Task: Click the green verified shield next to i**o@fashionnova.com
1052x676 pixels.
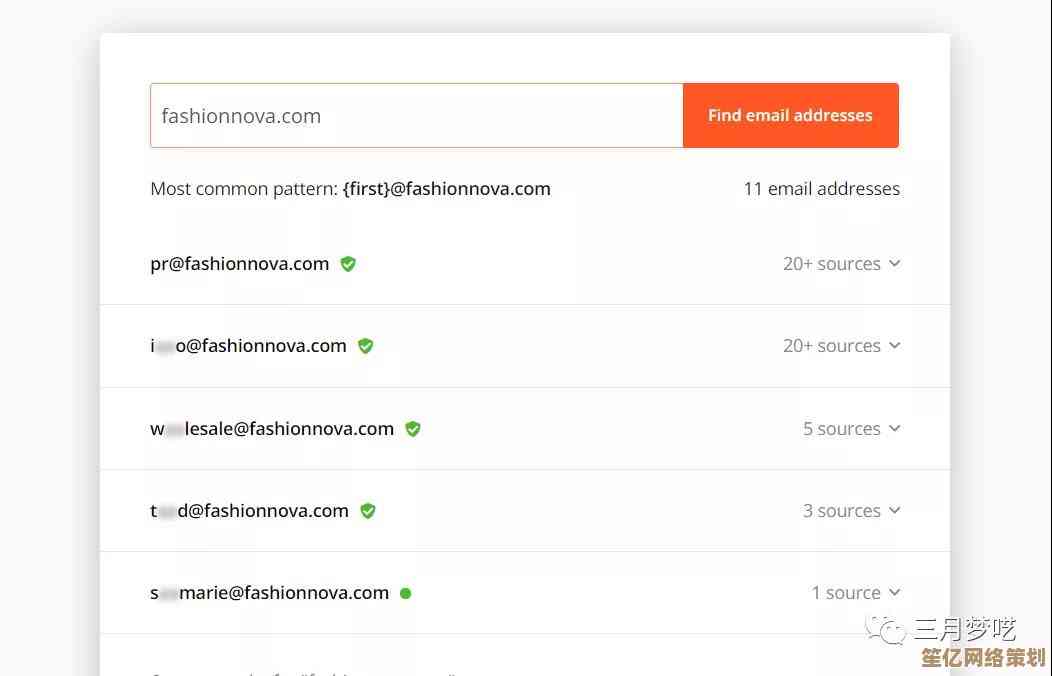Action: [366, 346]
